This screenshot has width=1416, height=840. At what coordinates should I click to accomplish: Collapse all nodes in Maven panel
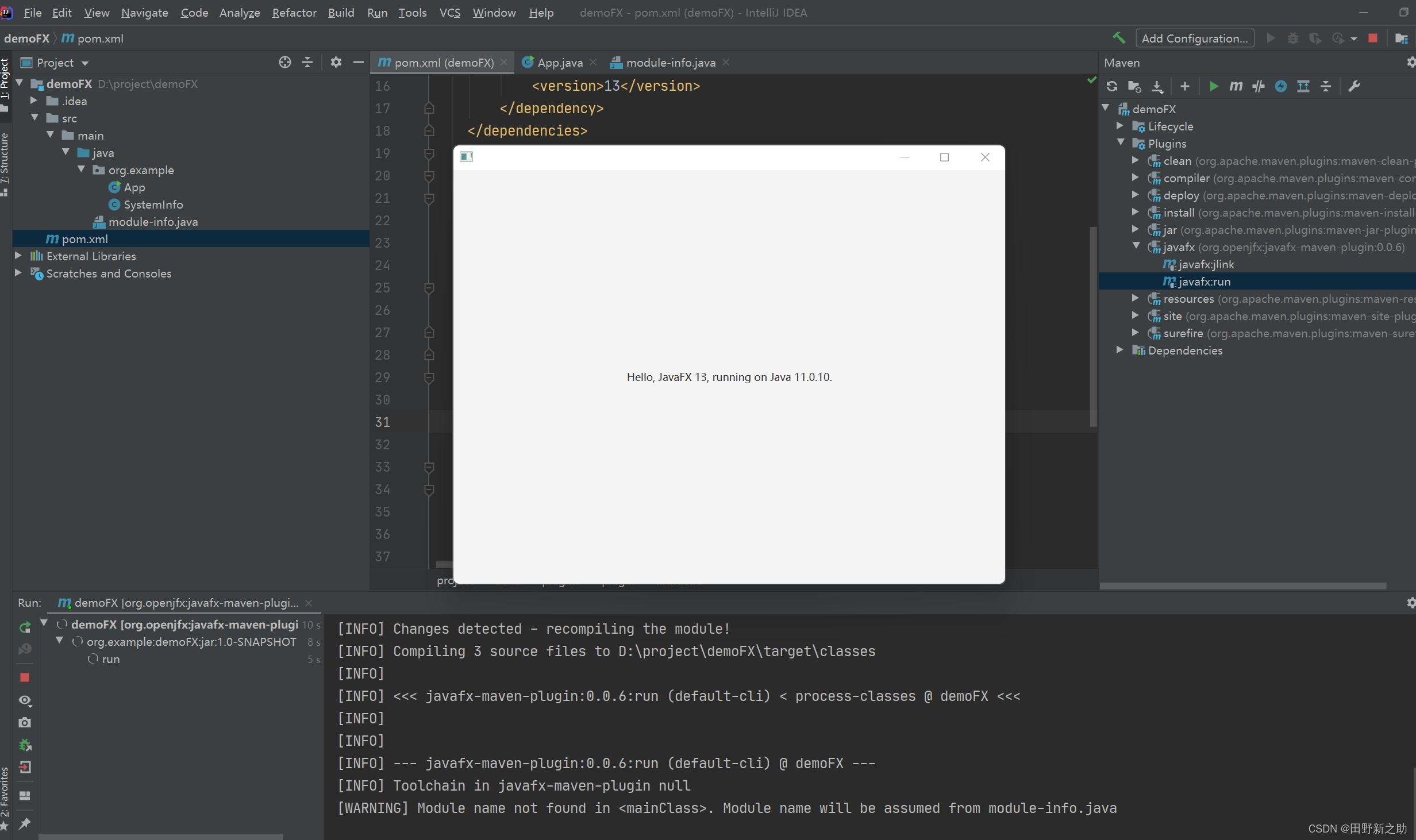(1326, 86)
